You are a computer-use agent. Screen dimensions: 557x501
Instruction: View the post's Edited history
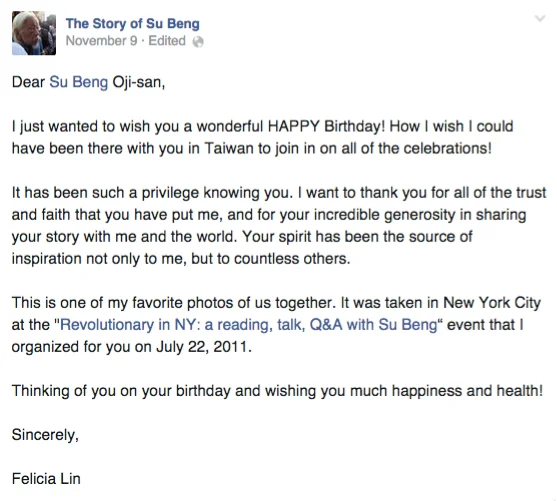(x=167, y=41)
